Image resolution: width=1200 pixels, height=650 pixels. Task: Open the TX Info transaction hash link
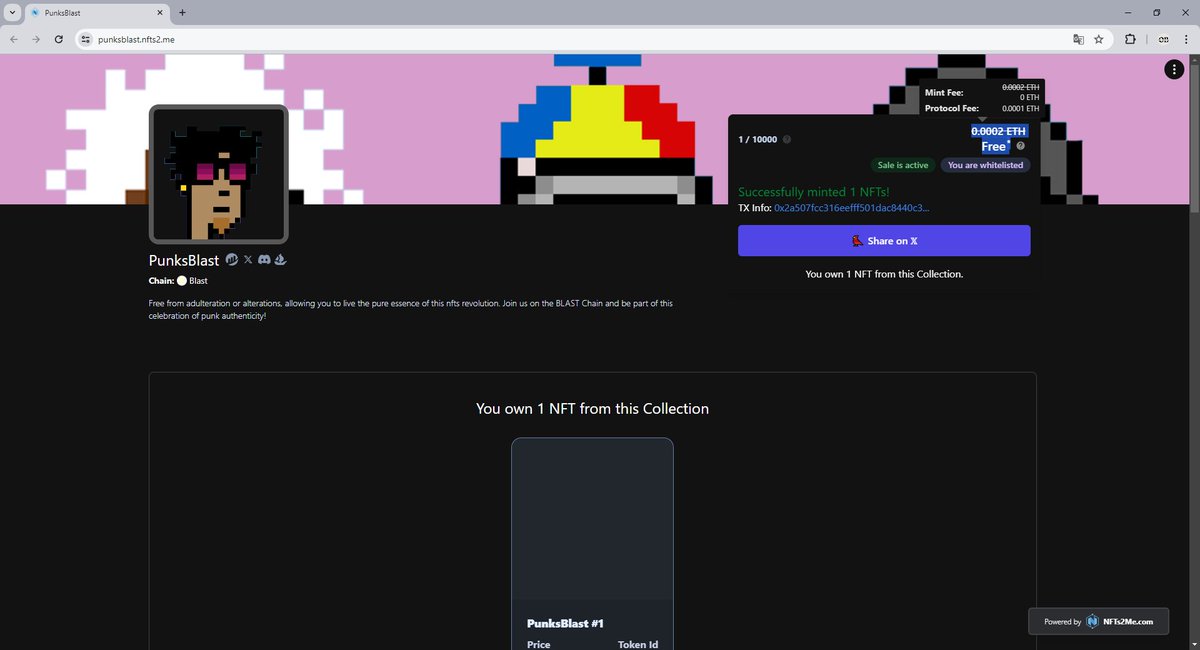[x=851, y=208]
